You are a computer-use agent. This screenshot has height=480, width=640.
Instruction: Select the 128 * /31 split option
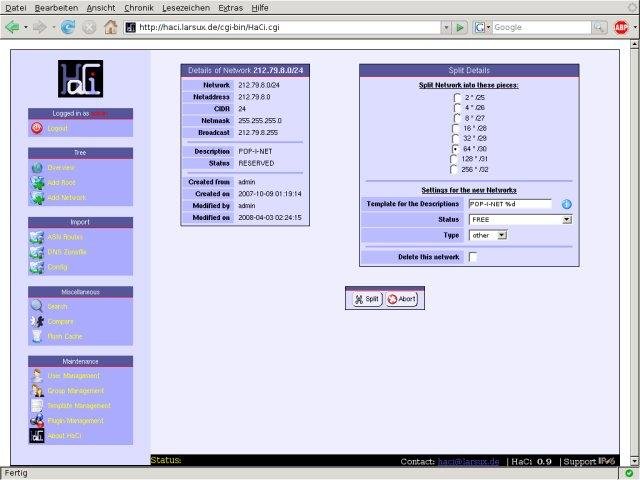coord(454,159)
